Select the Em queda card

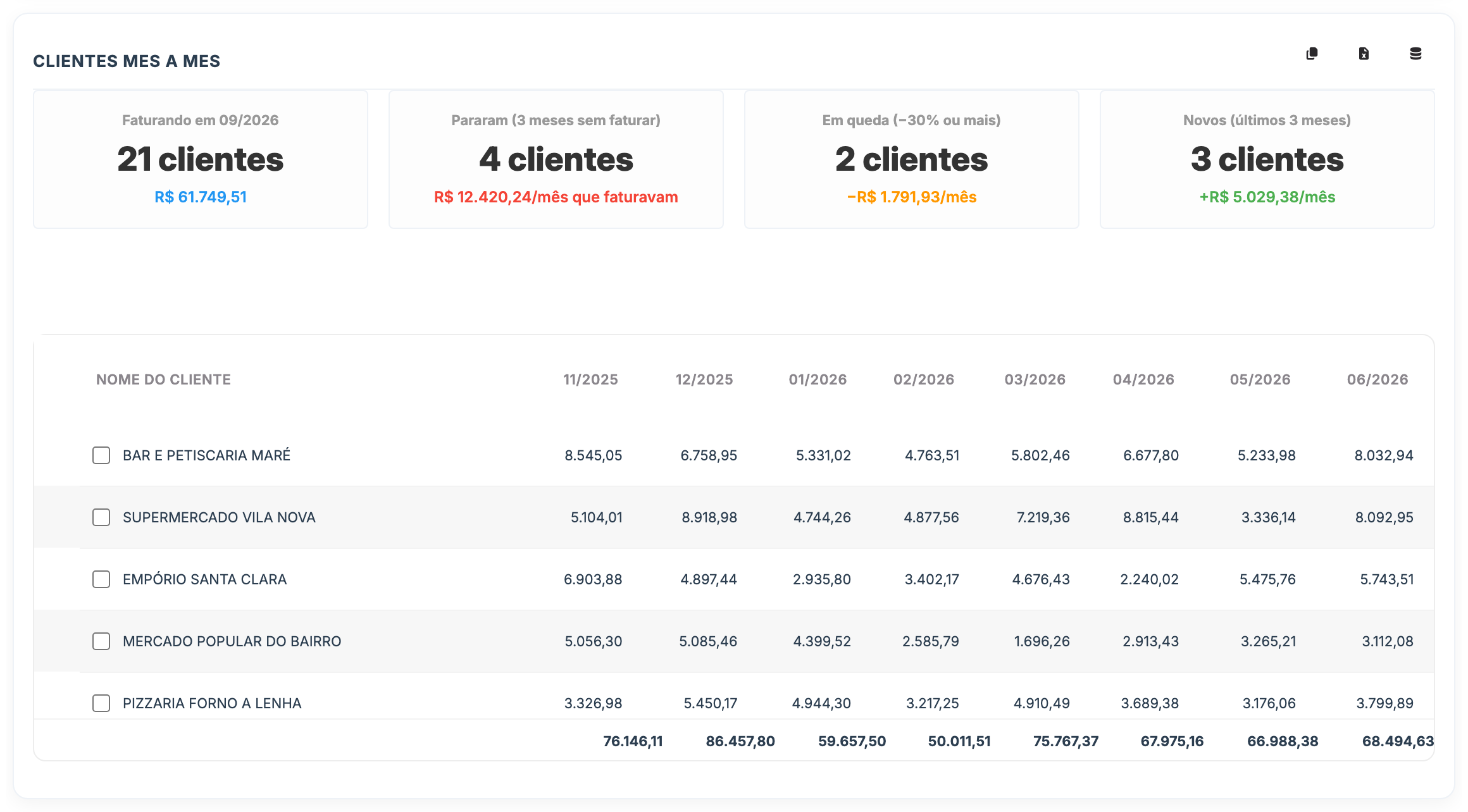click(912, 159)
